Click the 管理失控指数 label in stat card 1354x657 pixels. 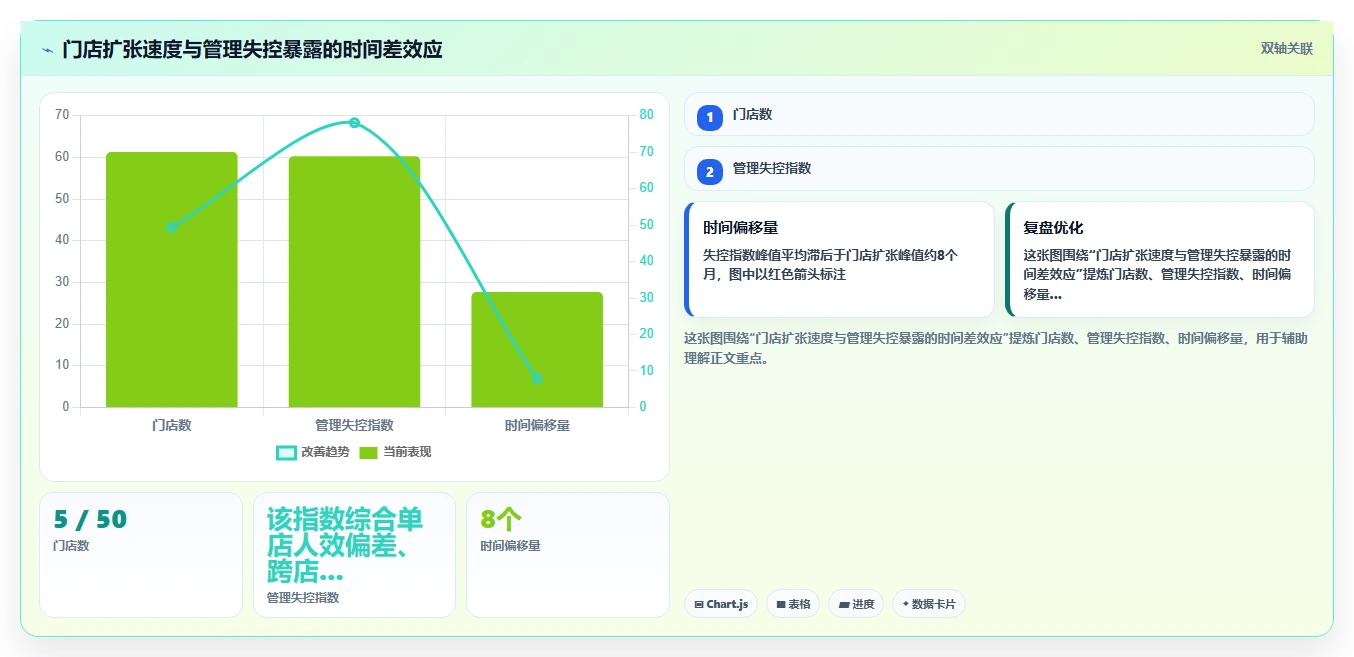click(303, 598)
